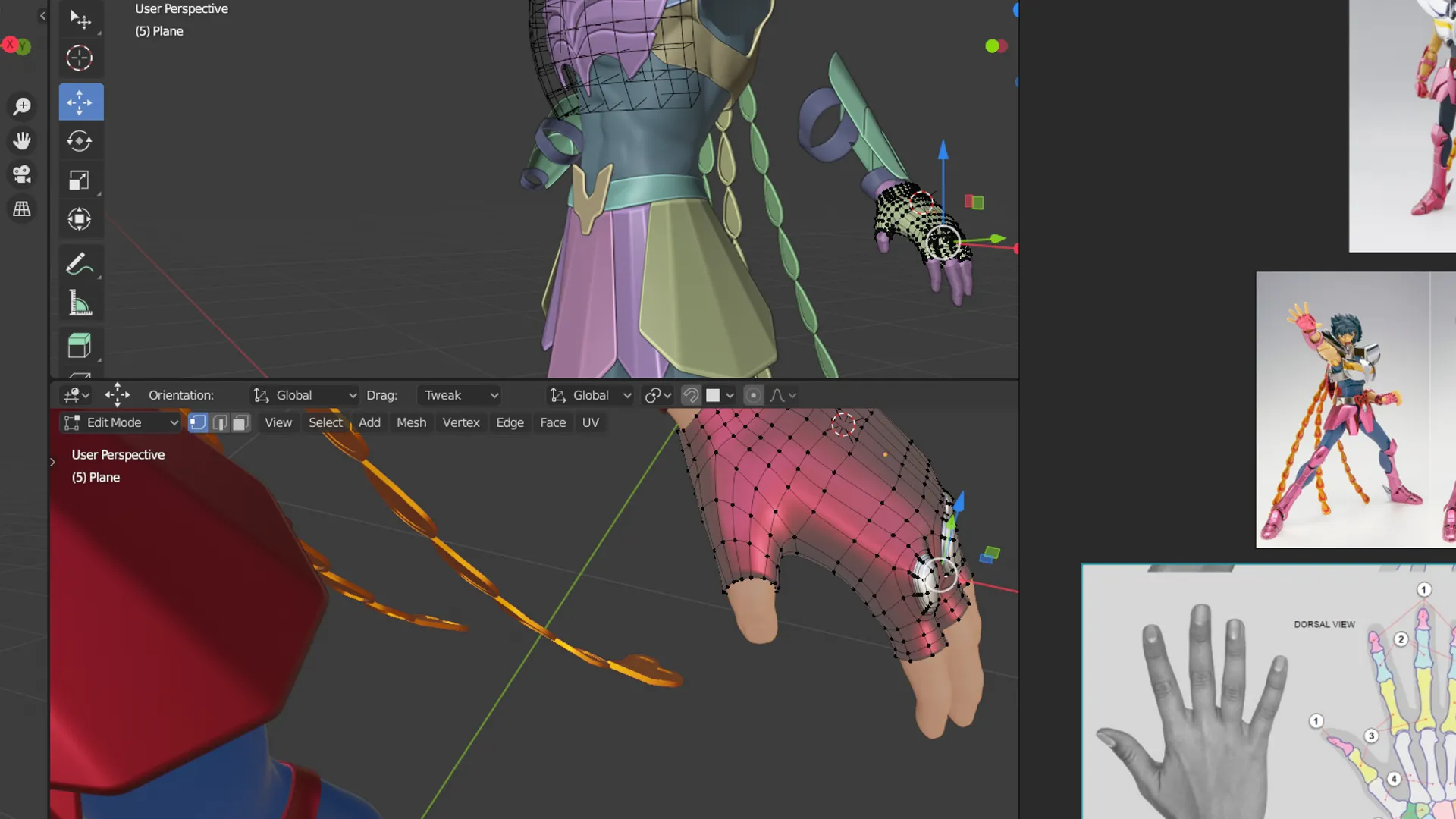1456x819 pixels.
Task: Open the Pivot Point dropdown
Action: [658, 395]
